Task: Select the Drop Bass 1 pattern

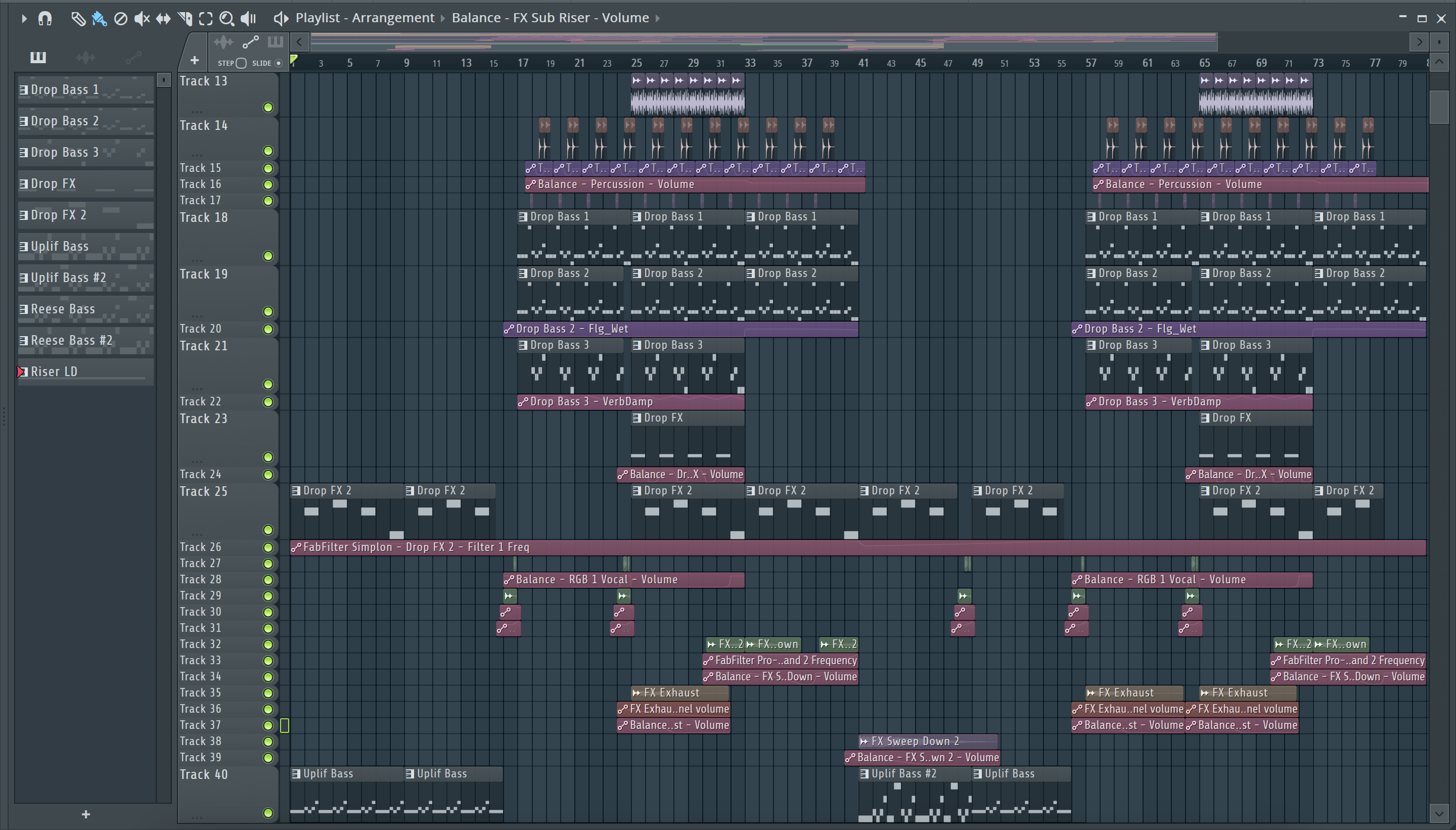Action: [85, 90]
